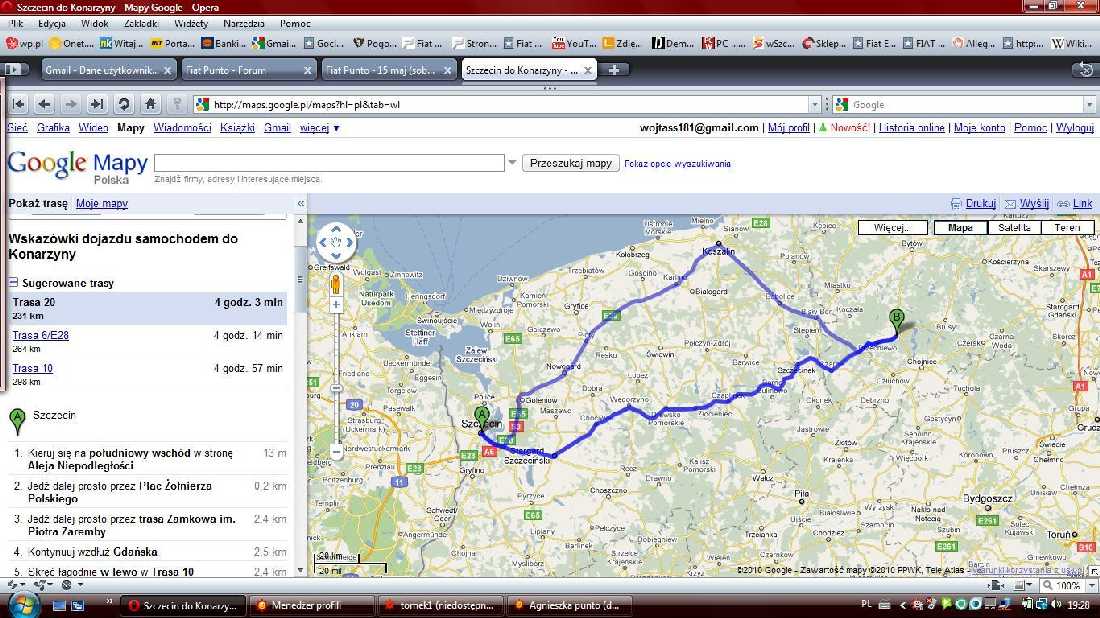Collapse Sugerowane trasy section
This screenshot has height=618, width=1100.
[13, 283]
